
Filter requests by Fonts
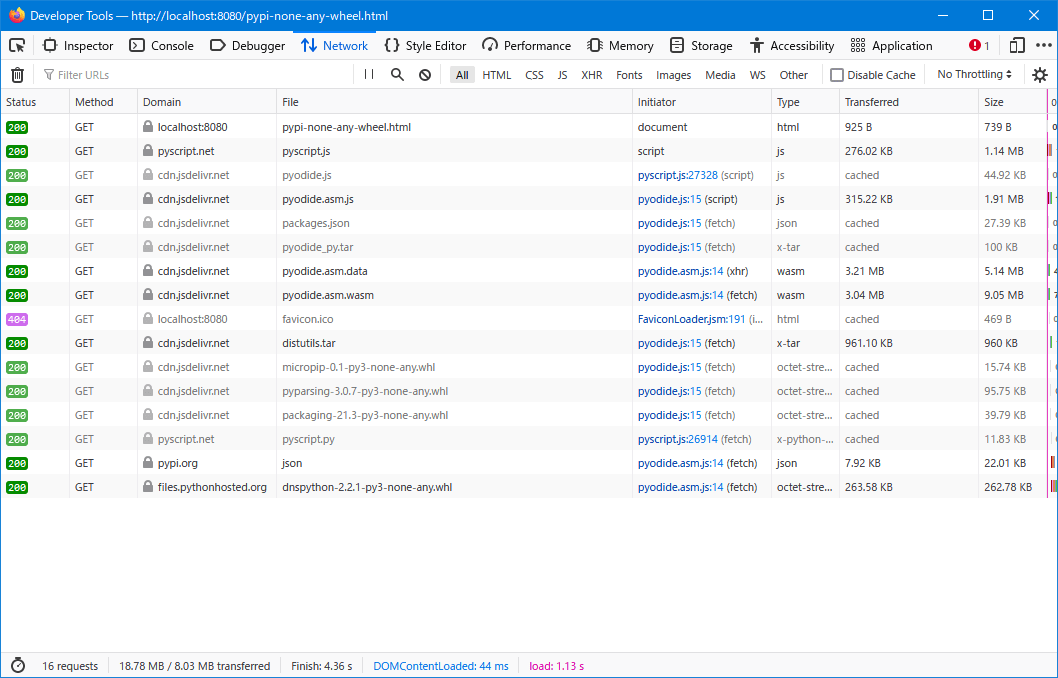629,75
